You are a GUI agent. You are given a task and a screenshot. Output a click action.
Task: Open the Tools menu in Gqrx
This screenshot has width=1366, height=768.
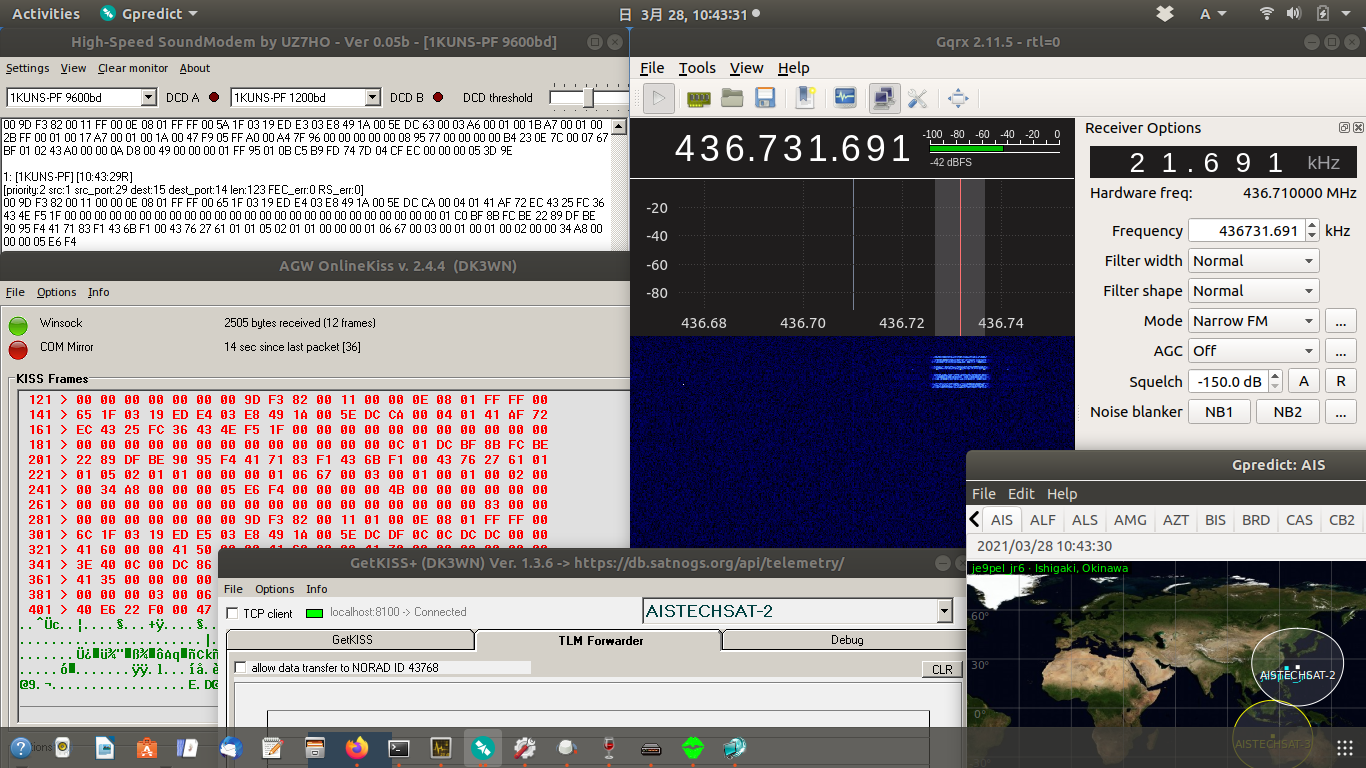(696, 68)
